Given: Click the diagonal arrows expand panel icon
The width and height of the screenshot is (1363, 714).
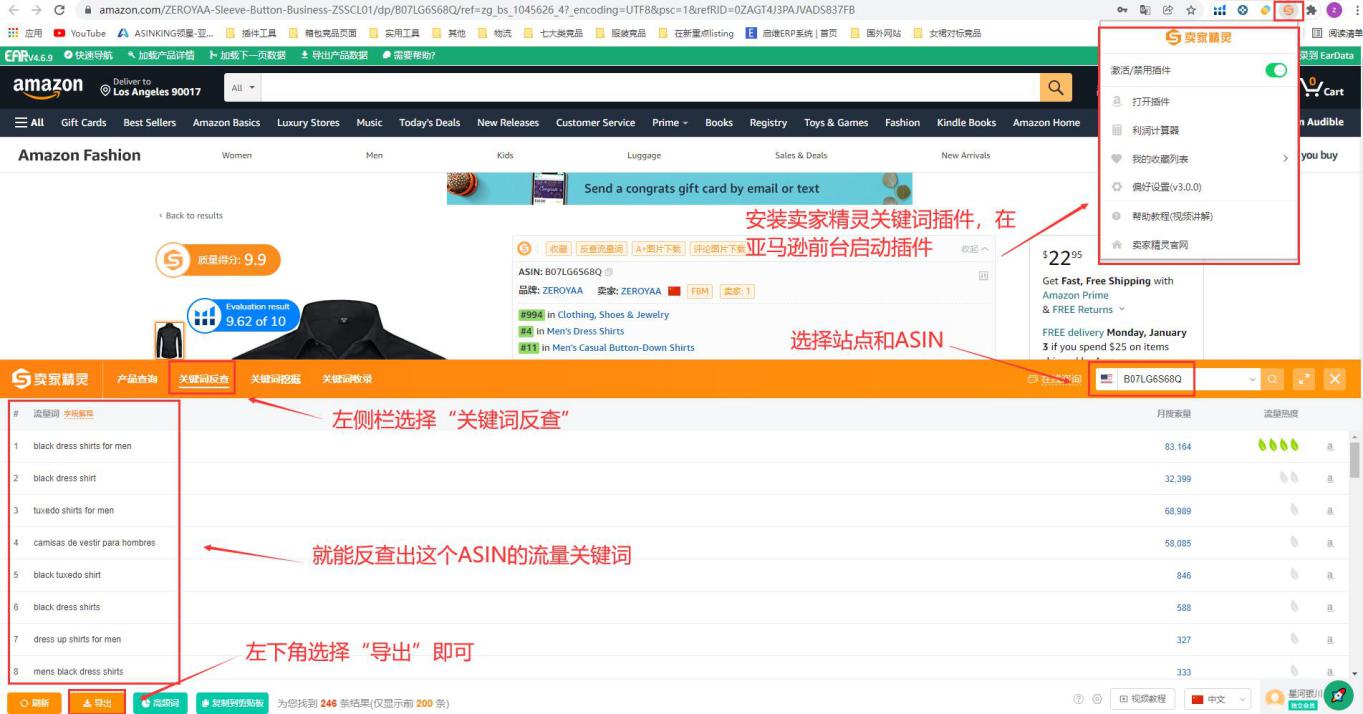Looking at the screenshot, I should click(1304, 379).
